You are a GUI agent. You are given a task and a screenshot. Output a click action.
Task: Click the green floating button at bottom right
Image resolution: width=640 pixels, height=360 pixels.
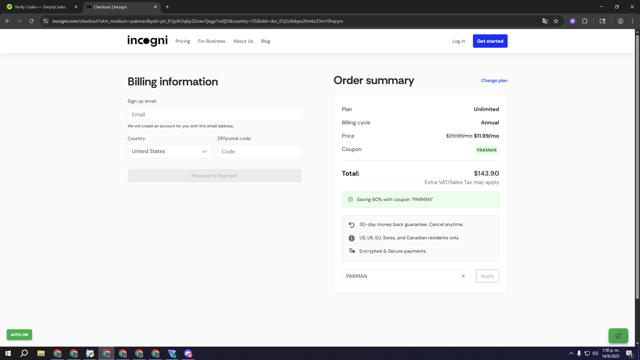pyautogui.click(x=618, y=336)
